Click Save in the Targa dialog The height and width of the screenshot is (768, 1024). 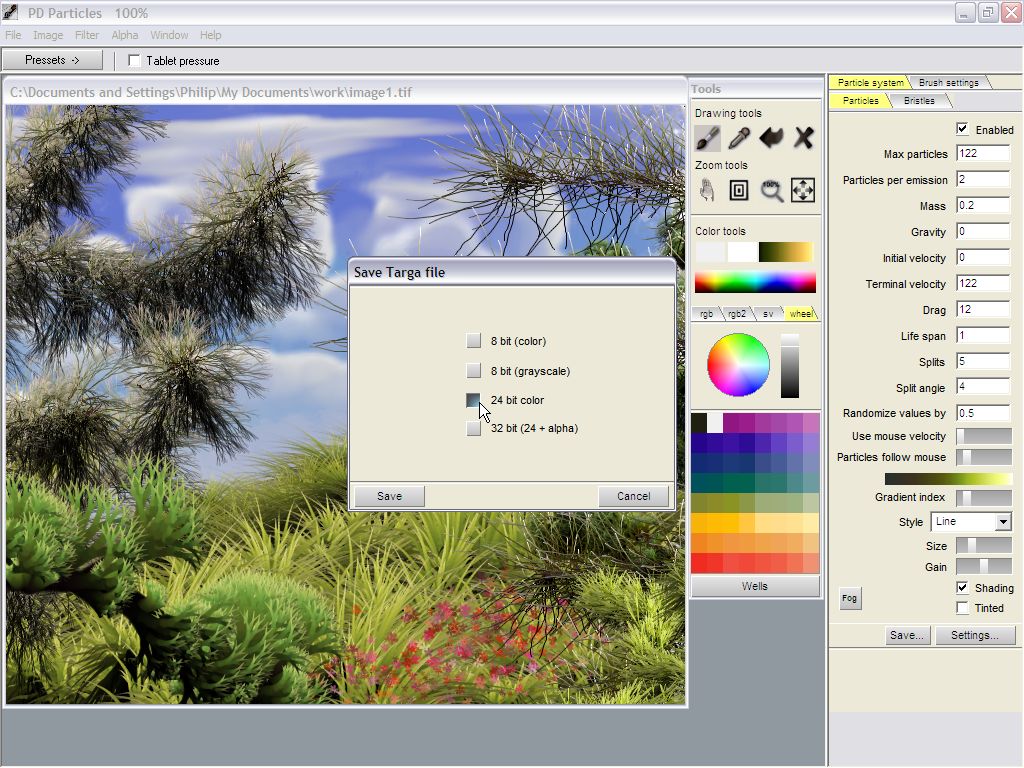[x=389, y=496]
